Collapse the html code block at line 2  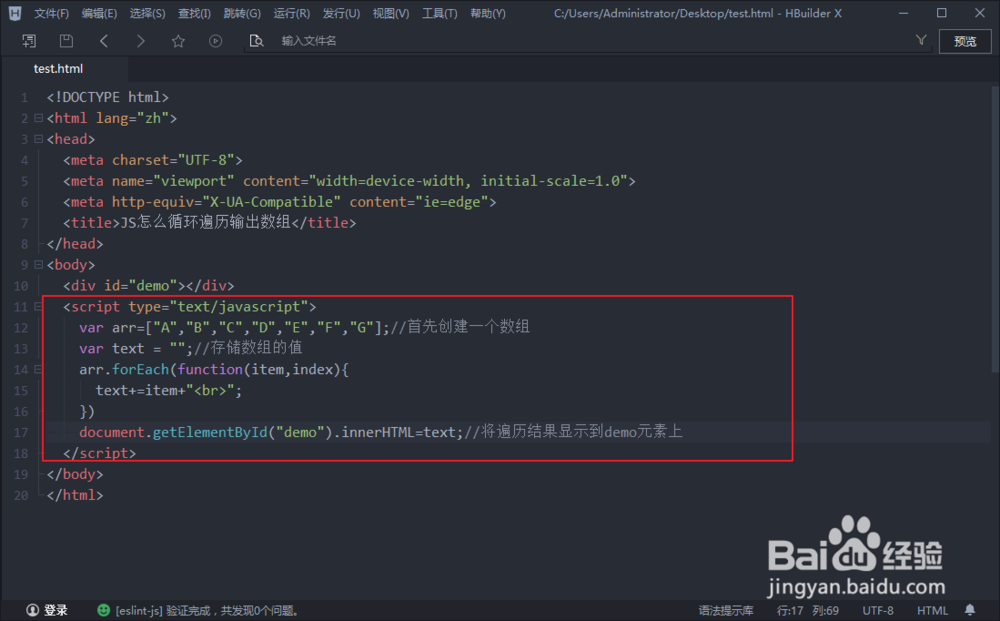point(38,117)
